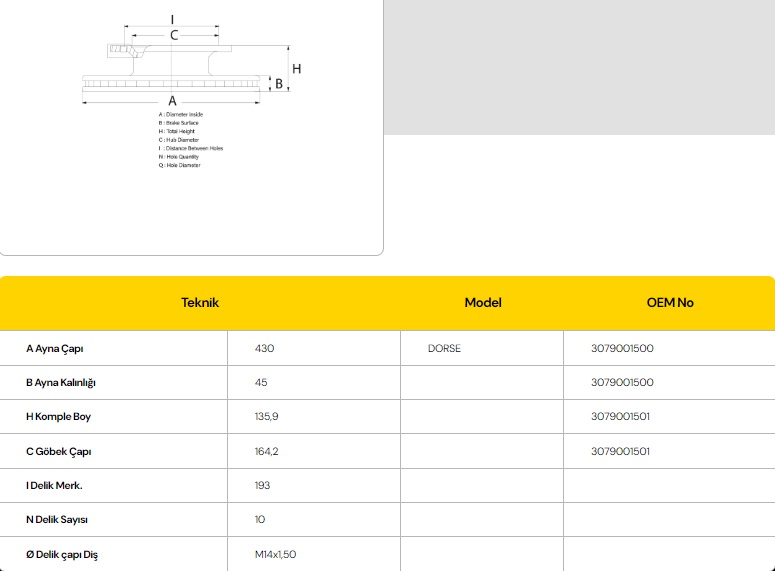Click the value 164,2

[x=266, y=451]
